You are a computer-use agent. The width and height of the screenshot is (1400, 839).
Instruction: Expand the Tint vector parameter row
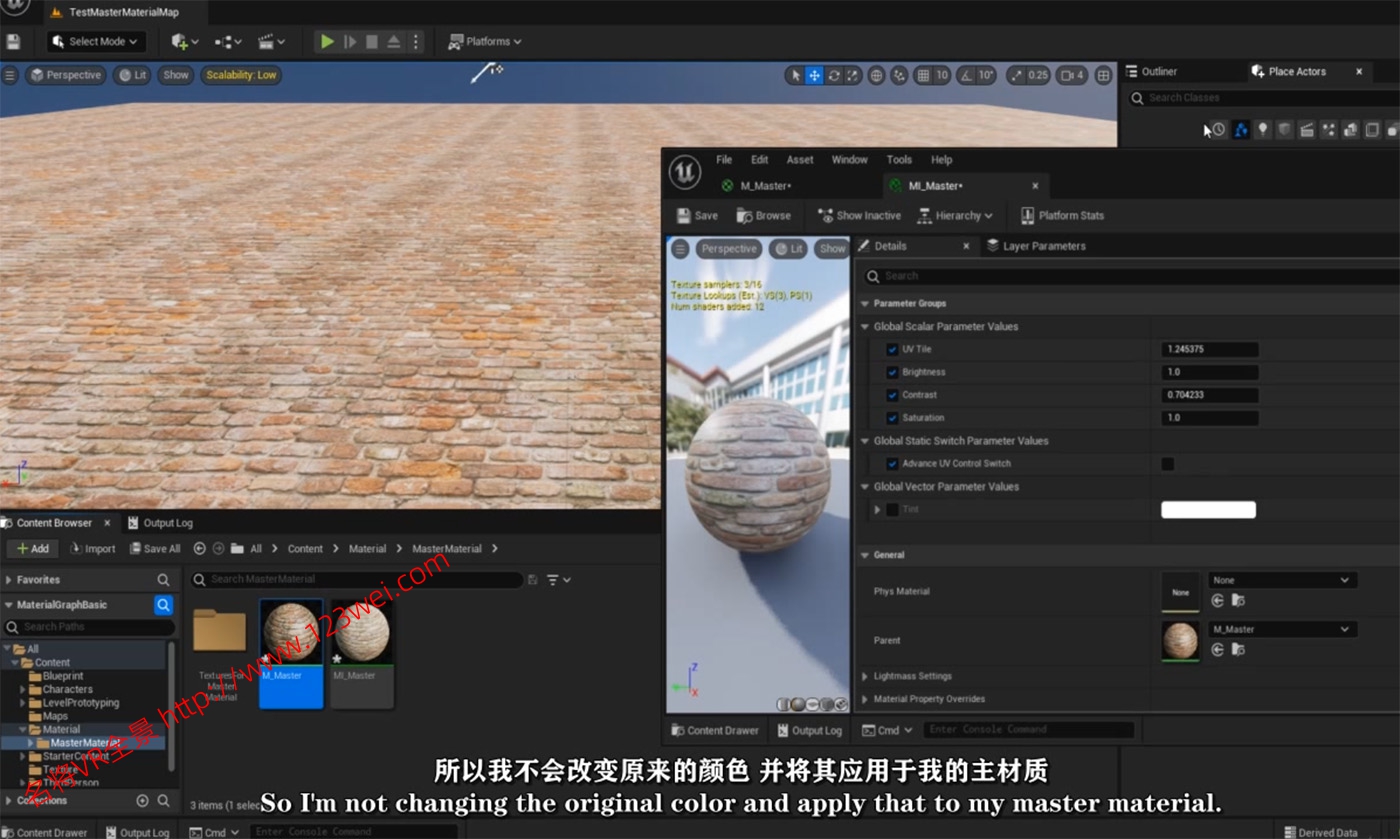[x=878, y=509]
